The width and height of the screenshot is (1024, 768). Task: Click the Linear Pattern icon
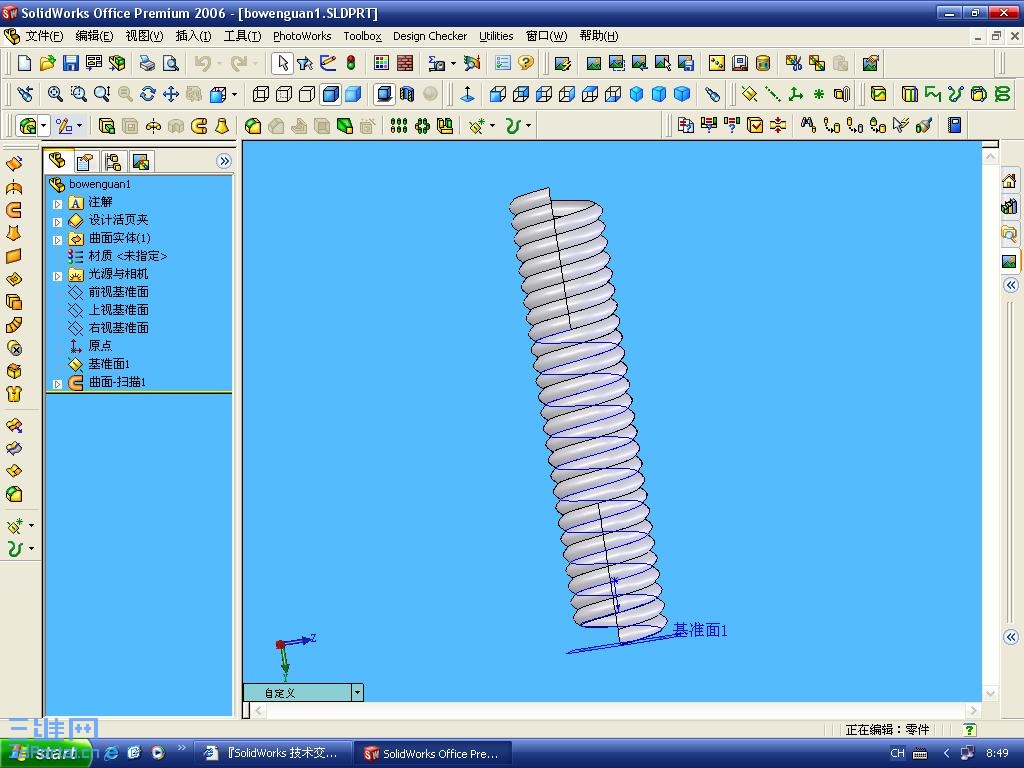398,125
